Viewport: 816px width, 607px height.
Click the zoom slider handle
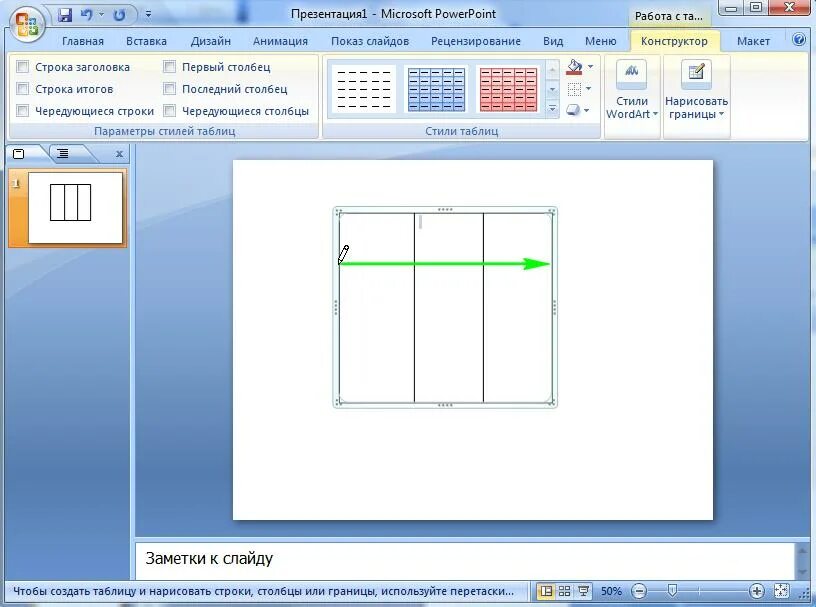tap(672, 590)
